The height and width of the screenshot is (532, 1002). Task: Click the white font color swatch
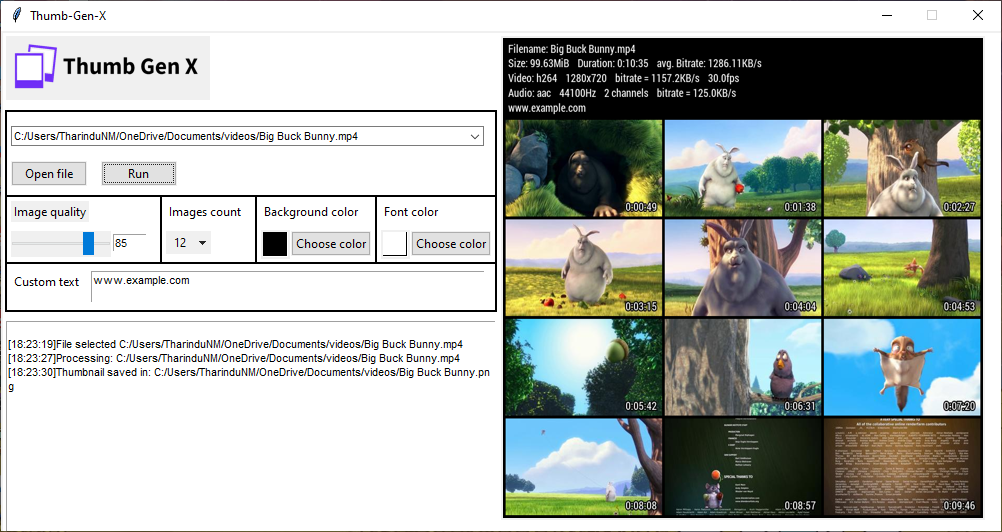pos(395,244)
